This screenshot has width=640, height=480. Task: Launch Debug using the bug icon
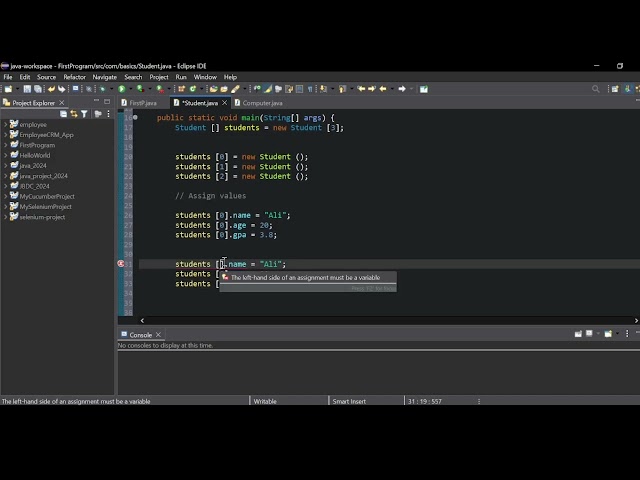pyautogui.click(x=102, y=89)
